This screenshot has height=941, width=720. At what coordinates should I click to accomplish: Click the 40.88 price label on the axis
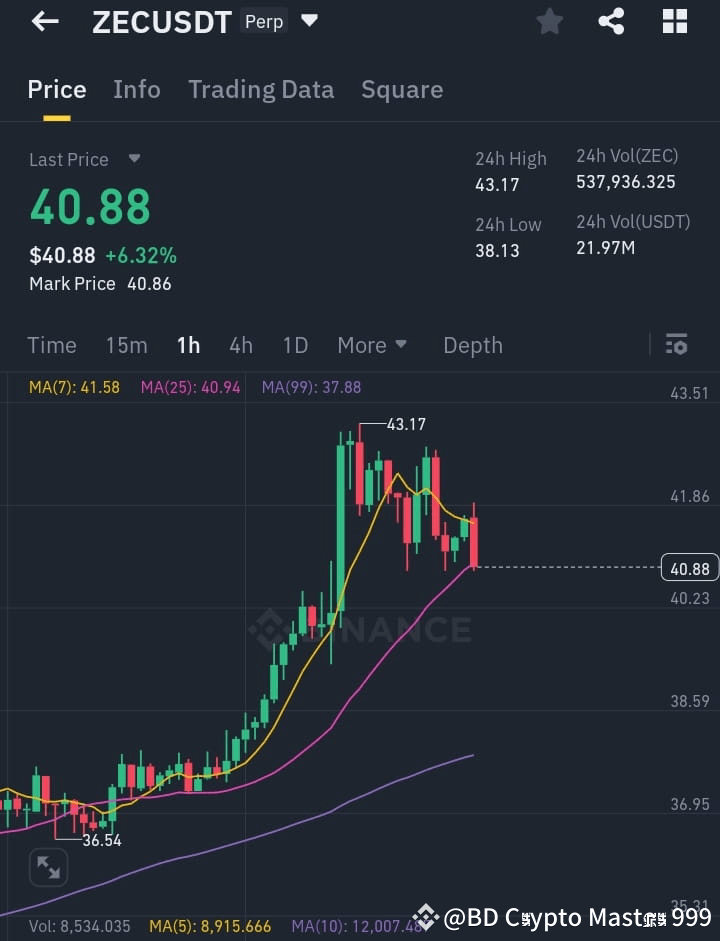pos(688,567)
